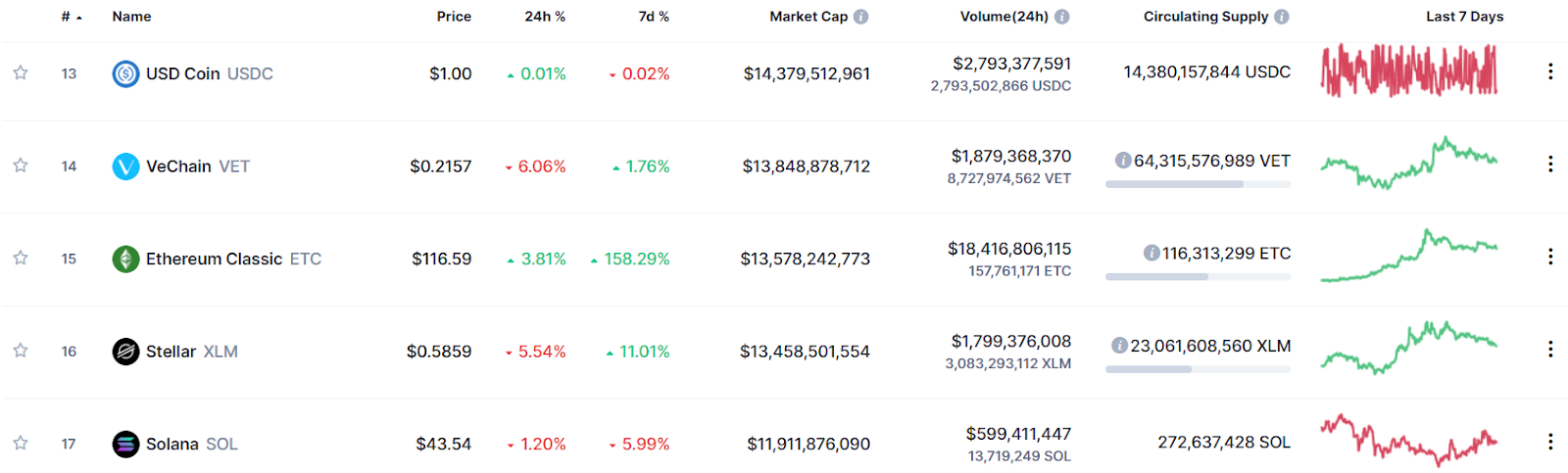1568x473 pixels.
Task: Click Stellar market cap $13,458,501,554
Action: pos(805,352)
